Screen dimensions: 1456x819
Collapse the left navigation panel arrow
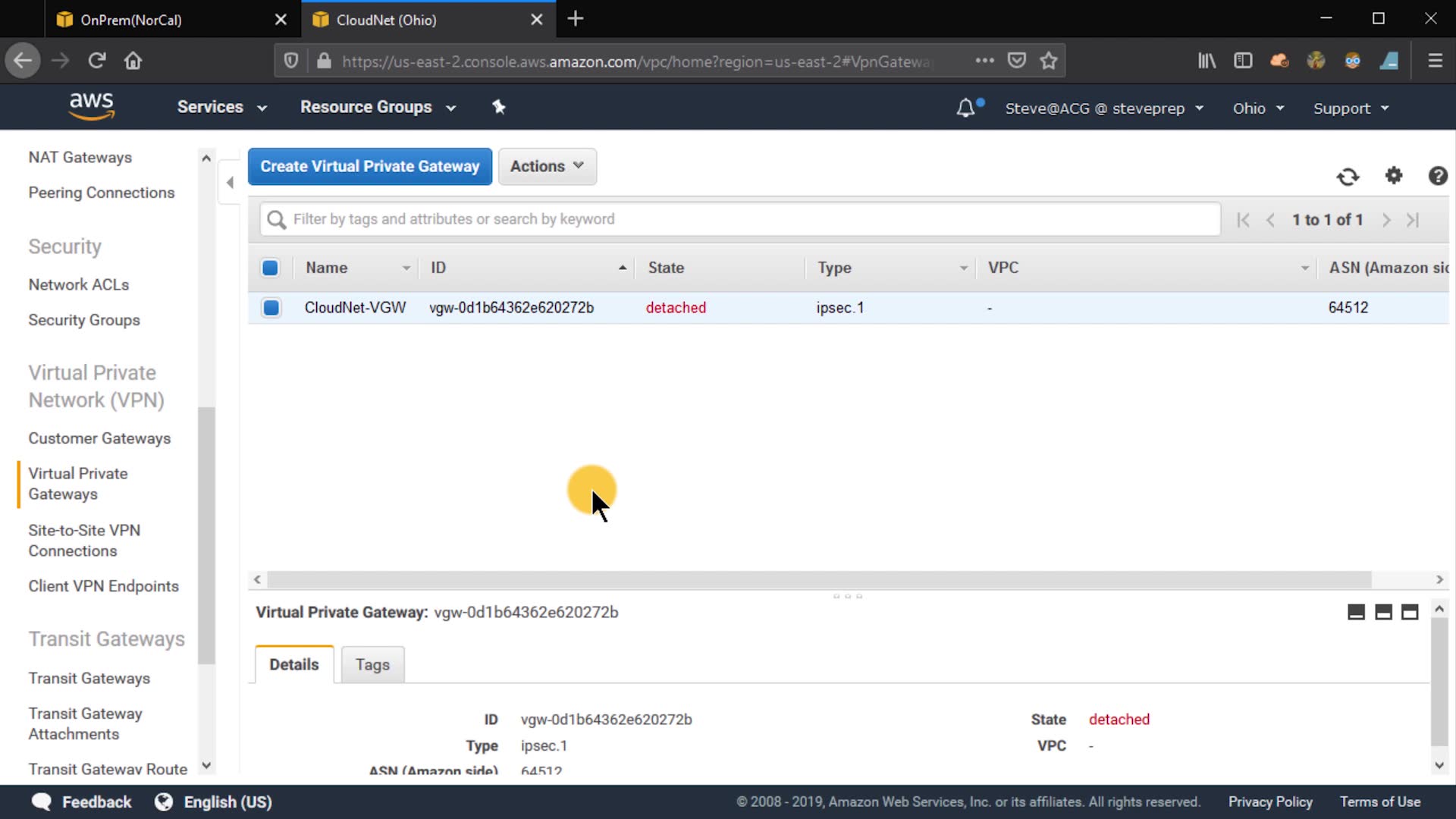click(x=230, y=182)
